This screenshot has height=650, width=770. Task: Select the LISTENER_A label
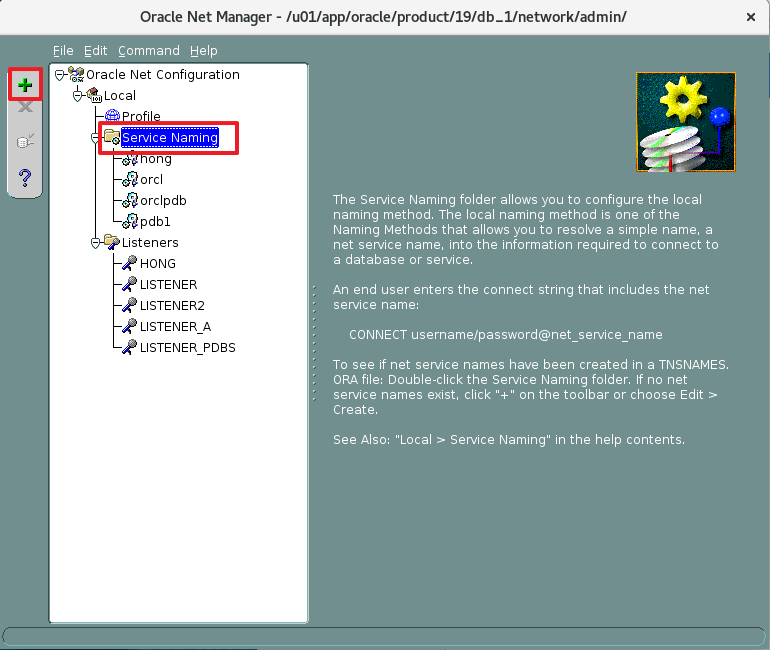point(175,327)
